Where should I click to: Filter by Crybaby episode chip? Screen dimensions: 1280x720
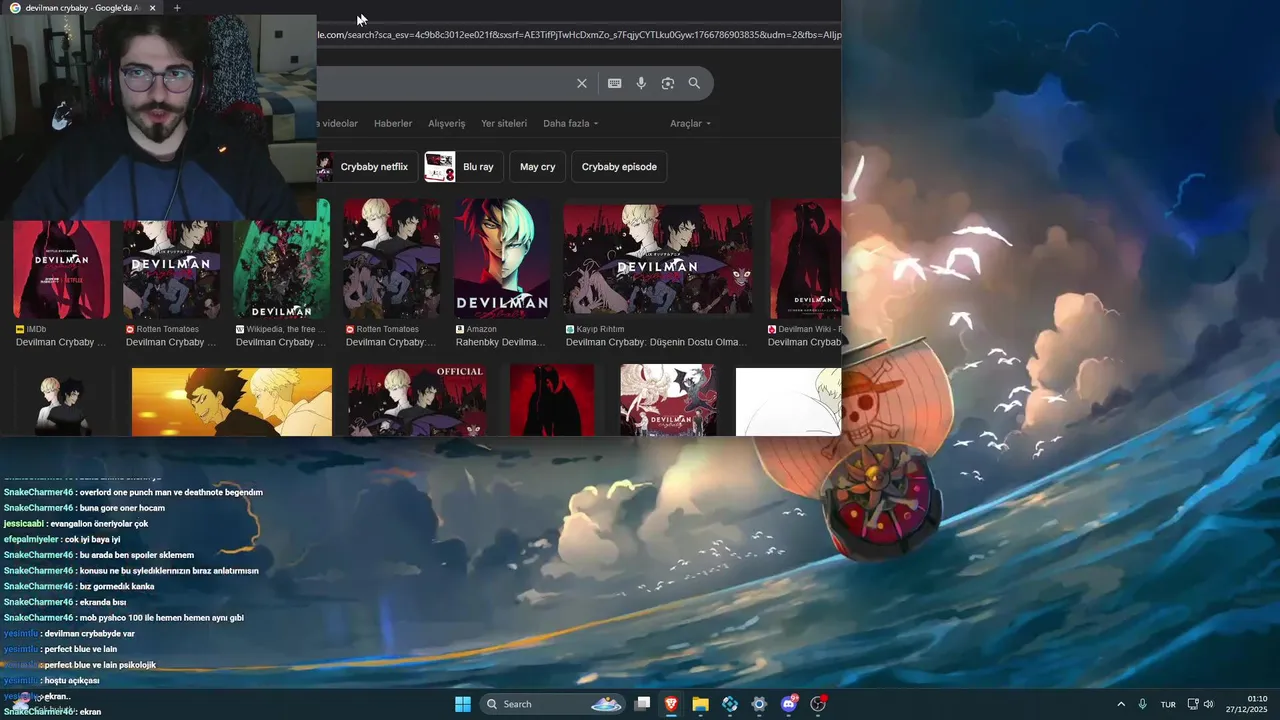(619, 167)
